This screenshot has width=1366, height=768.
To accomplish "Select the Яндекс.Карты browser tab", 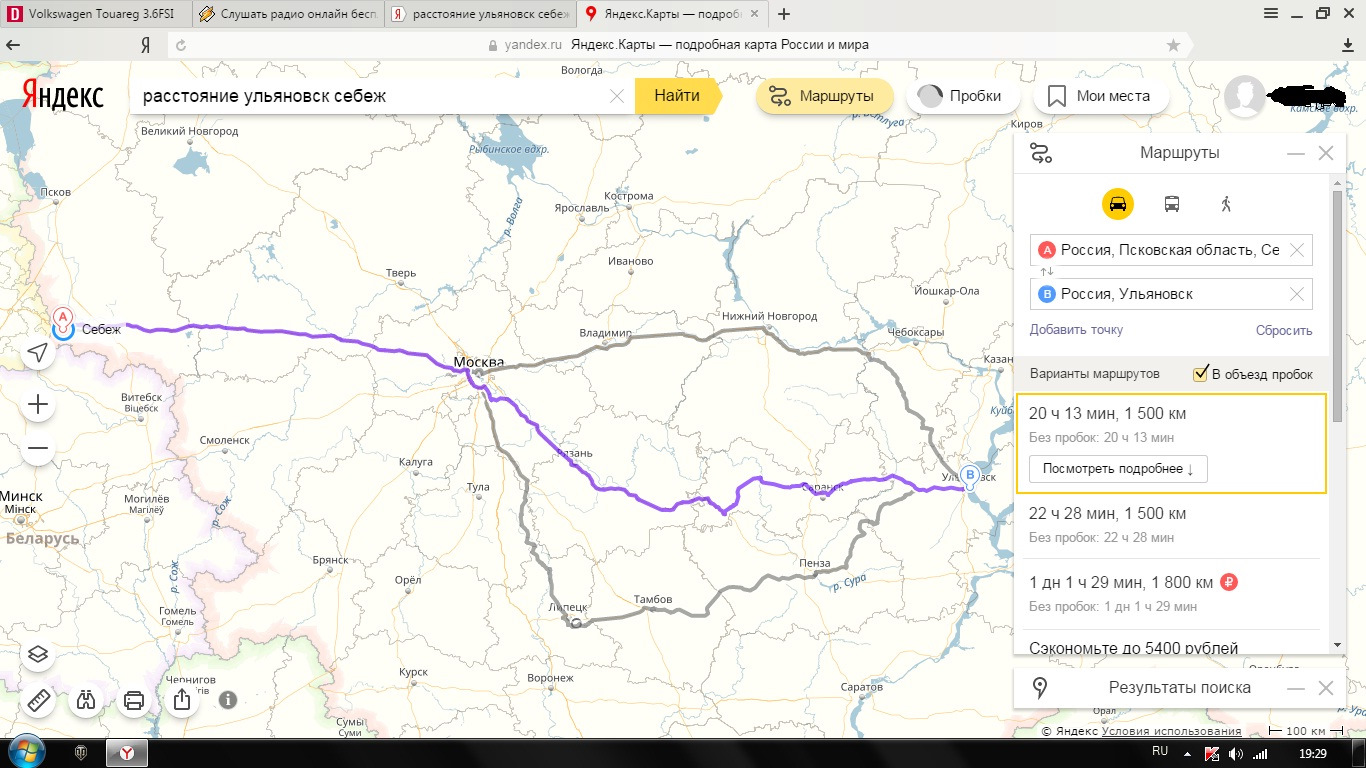I will (673, 14).
